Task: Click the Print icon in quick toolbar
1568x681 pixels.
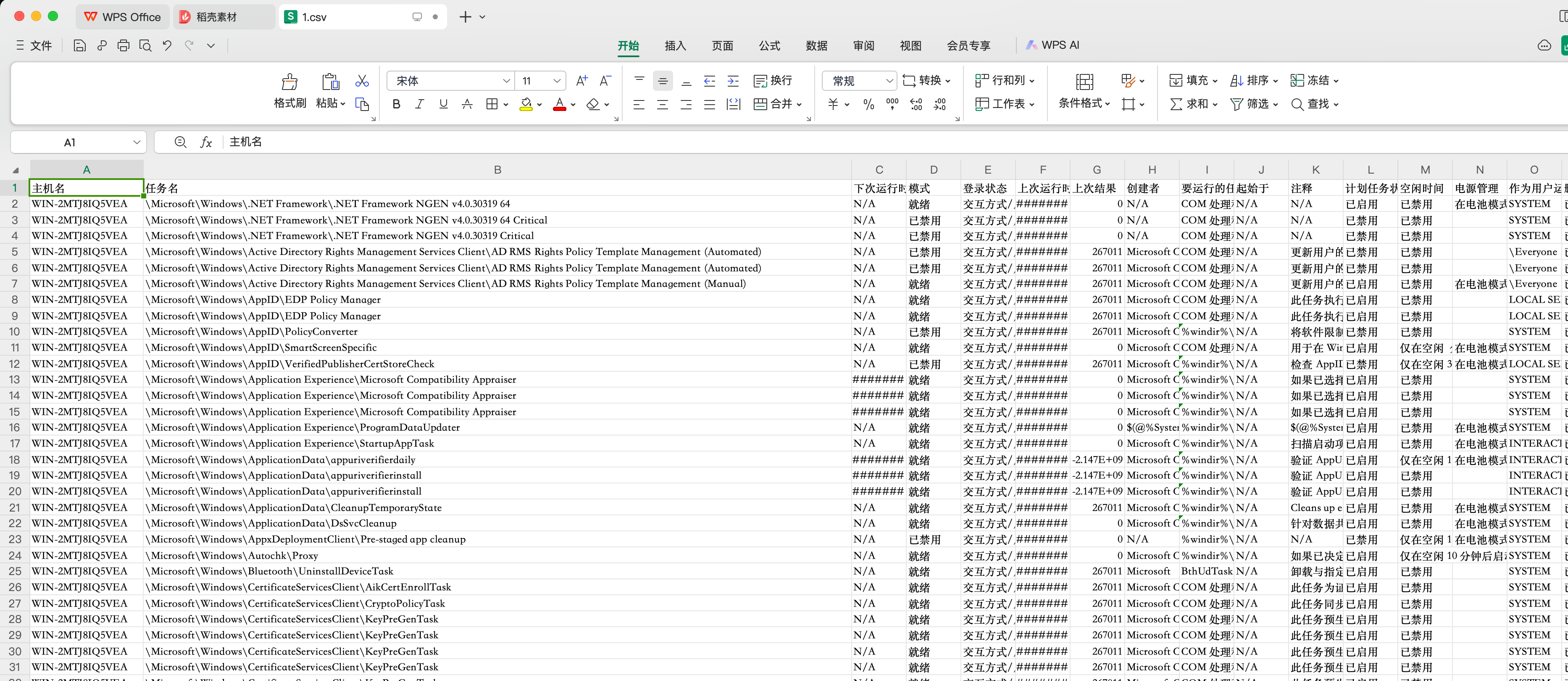Action: [x=124, y=45]
